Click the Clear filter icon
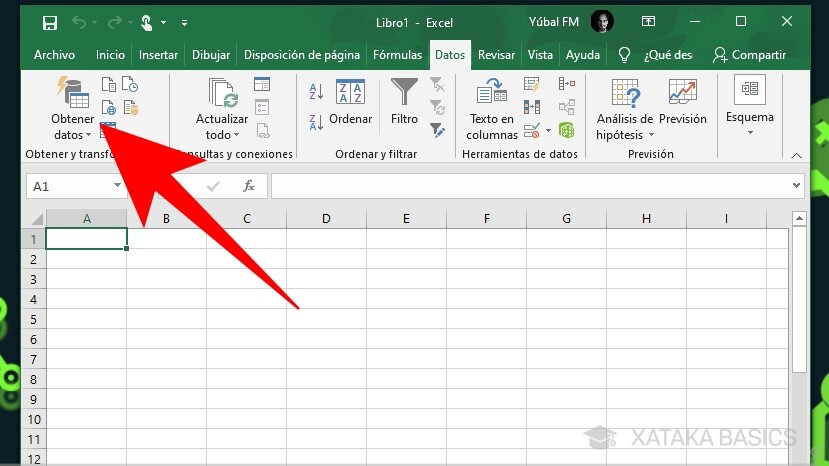The height and width of the screenshot is (466, 829). point(437,85)
